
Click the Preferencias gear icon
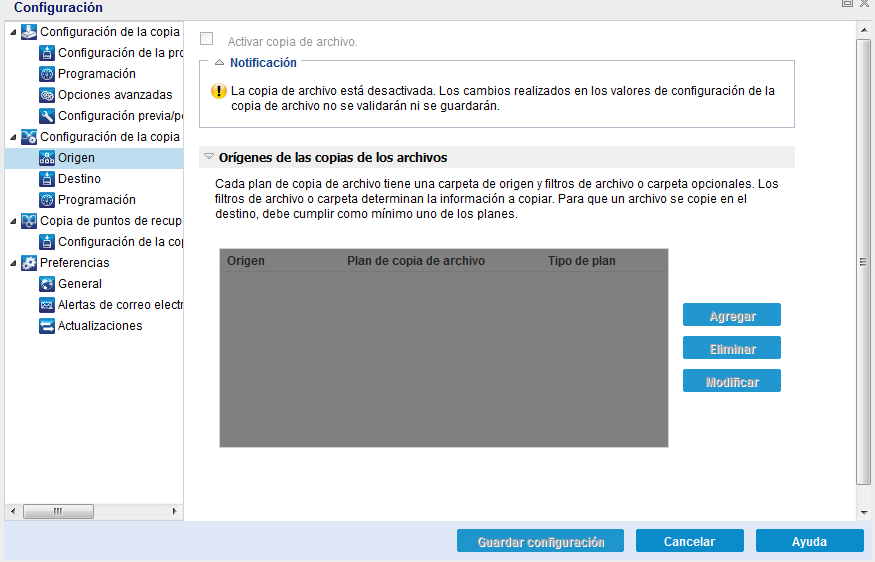point(29,263)
